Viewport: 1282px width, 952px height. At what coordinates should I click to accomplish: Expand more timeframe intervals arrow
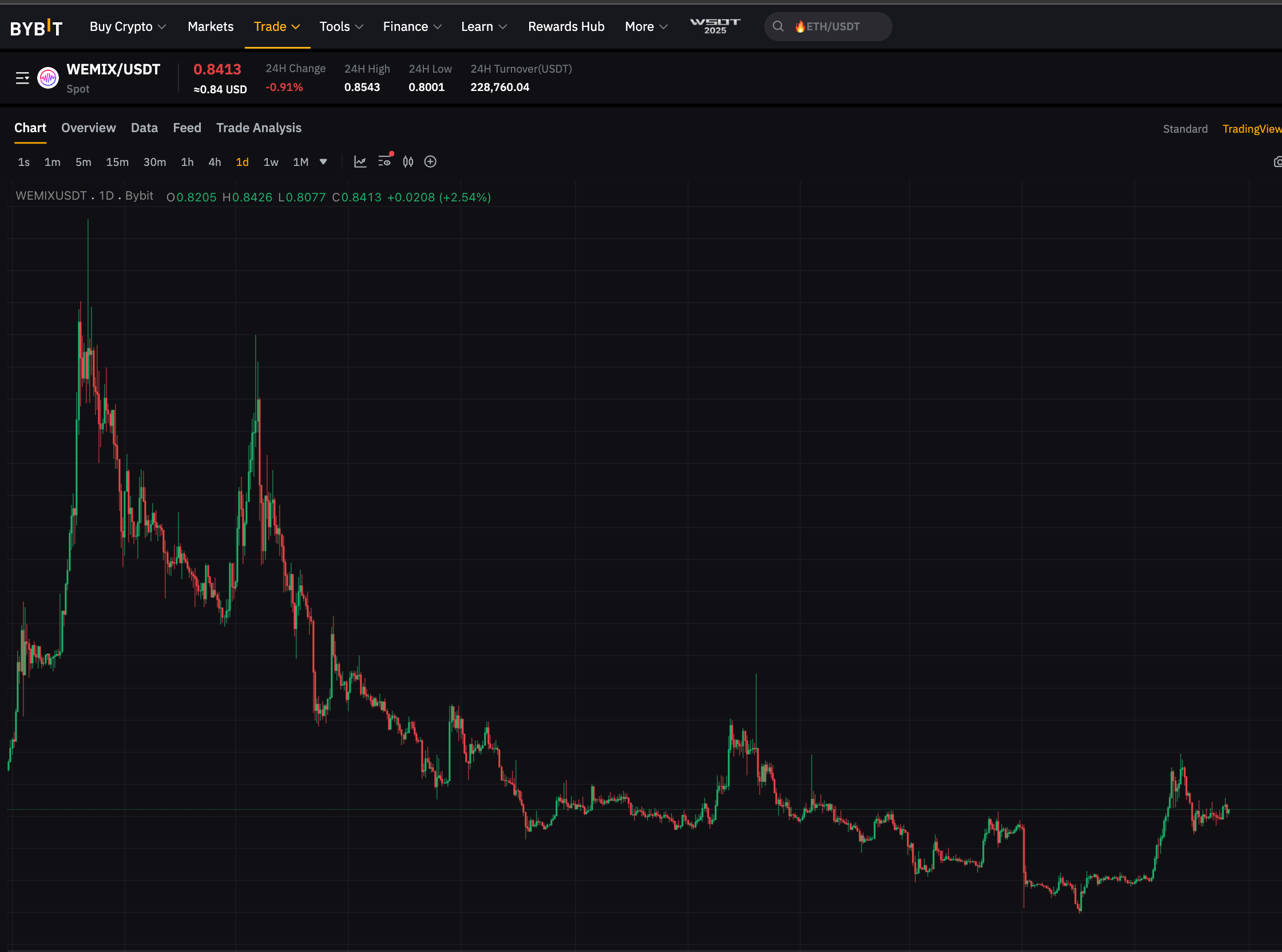tap(323, 162)
